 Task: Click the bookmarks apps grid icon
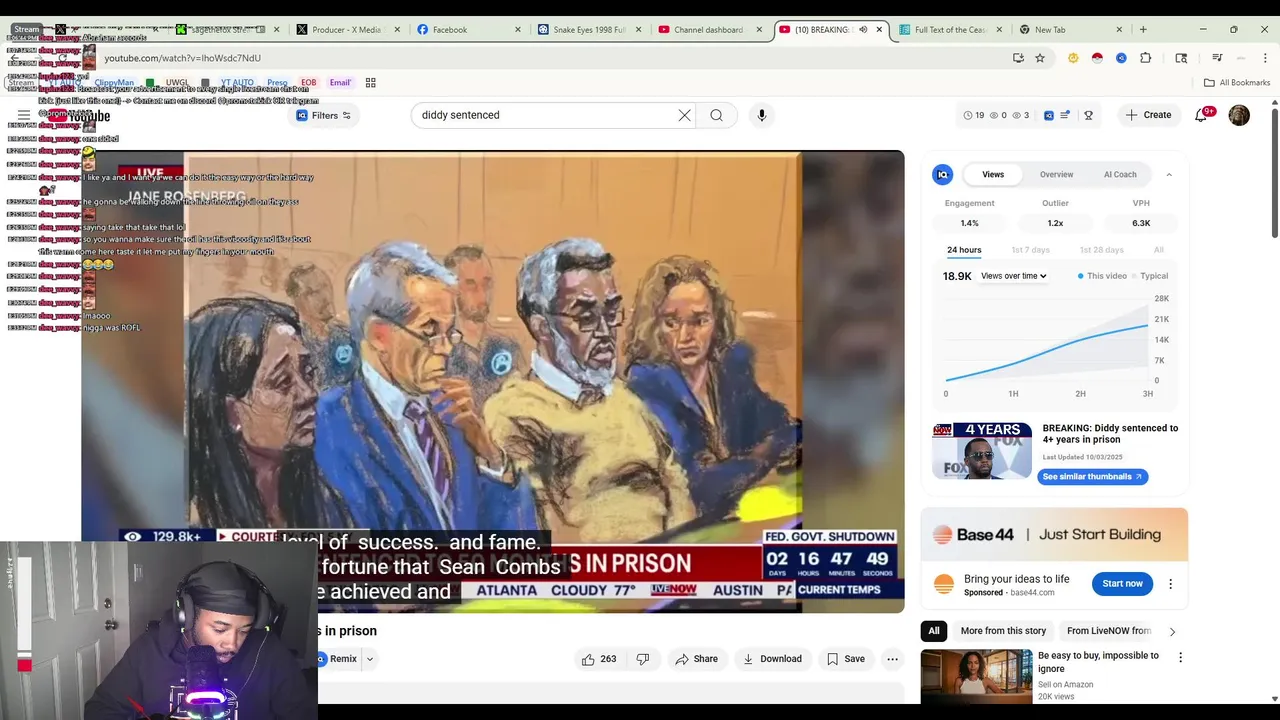click(370, 83)
